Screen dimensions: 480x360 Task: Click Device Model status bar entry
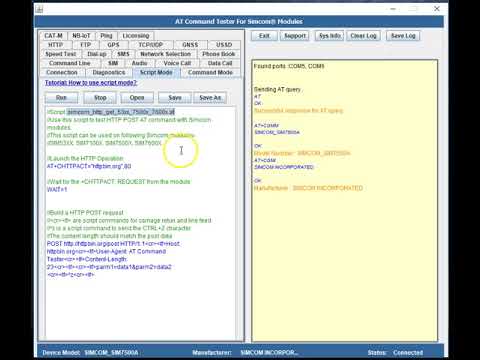[x=90, y=353]
